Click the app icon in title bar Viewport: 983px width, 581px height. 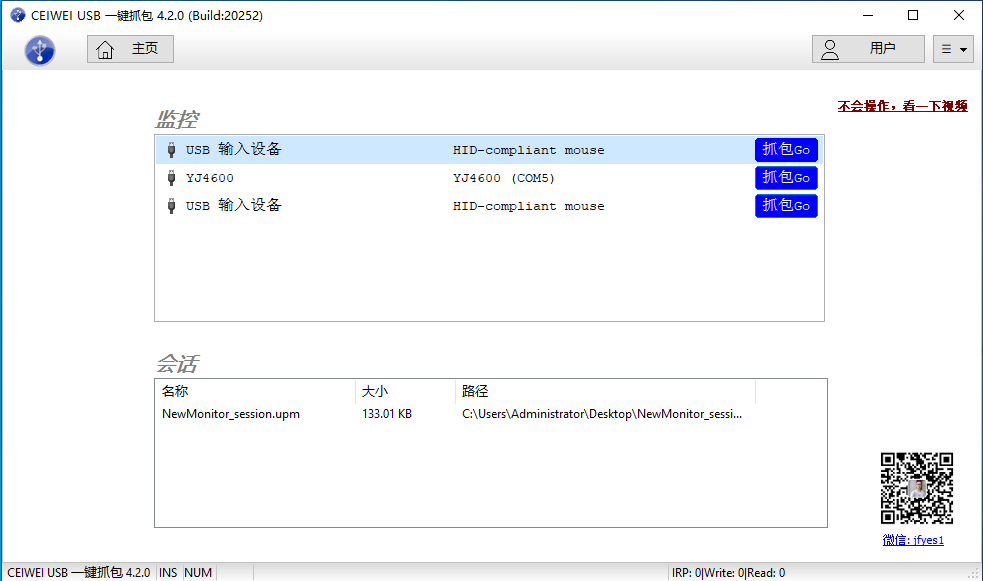[x=17, y=15]
